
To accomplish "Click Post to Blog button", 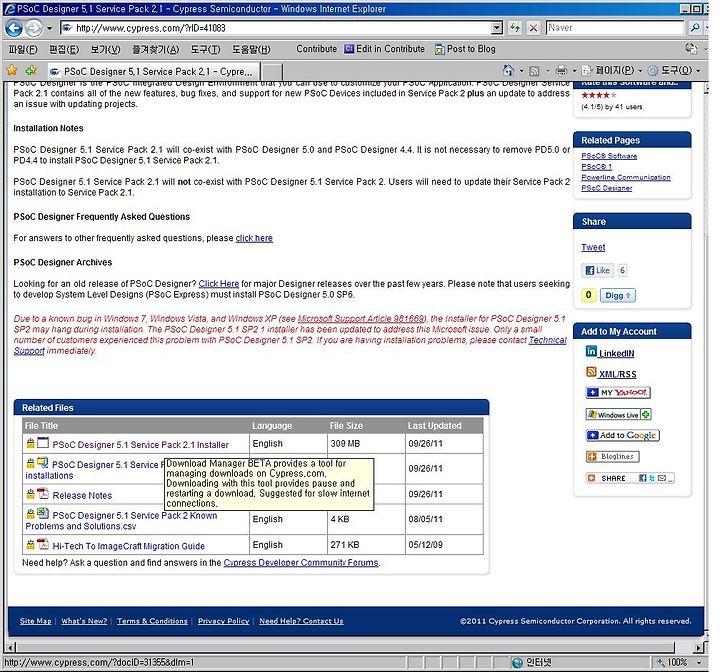I will coord(465,49).
